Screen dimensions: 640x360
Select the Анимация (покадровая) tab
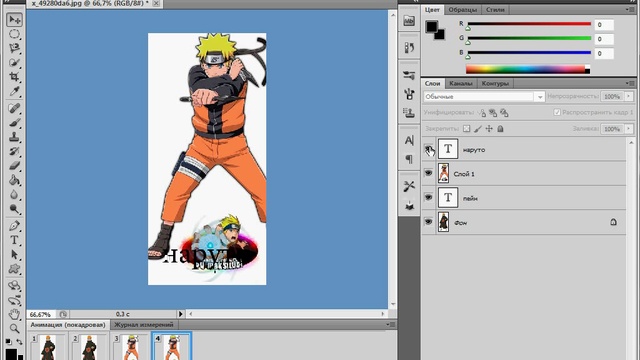point(68,324)
